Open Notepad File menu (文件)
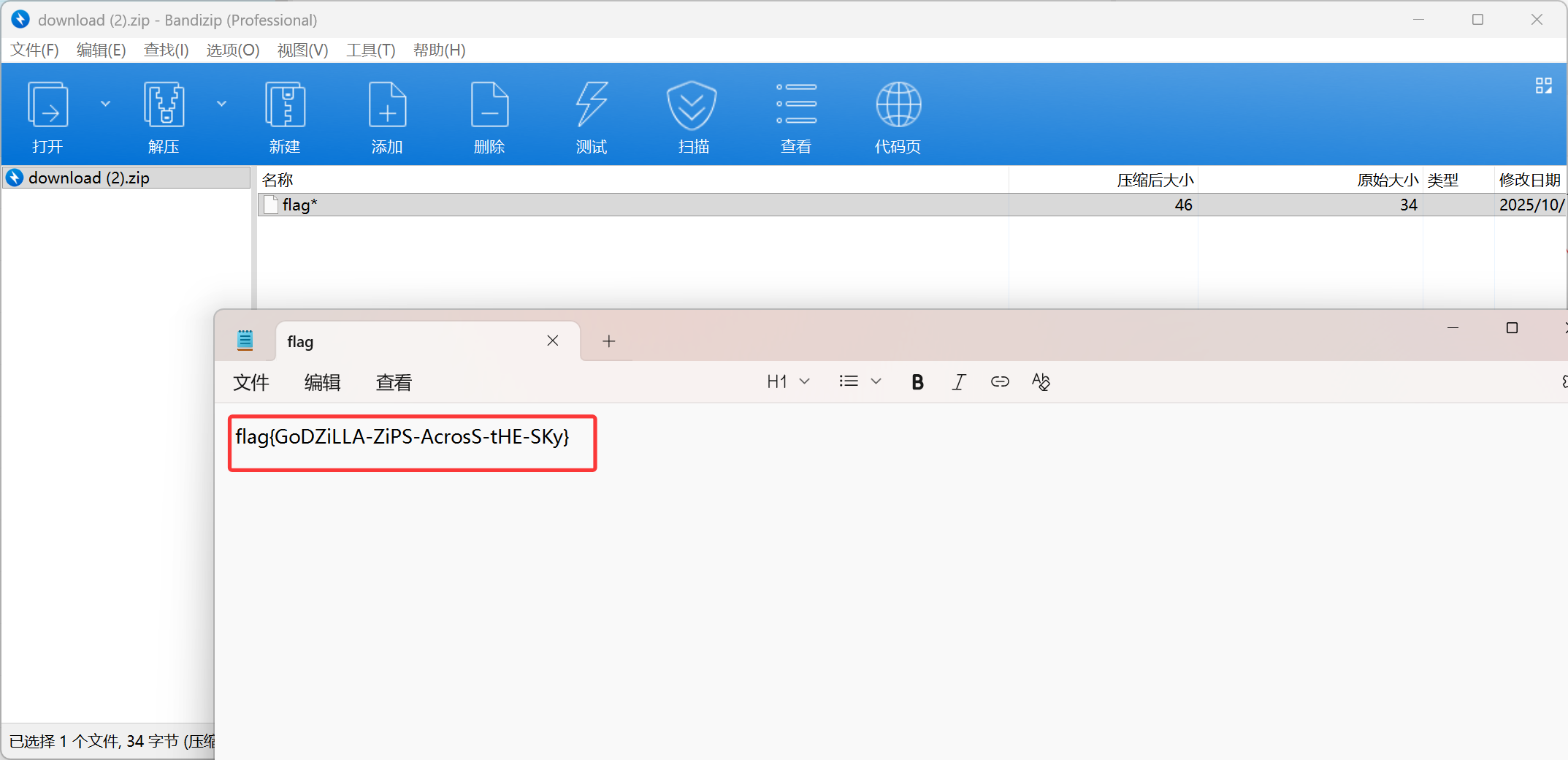Viewport: 1568px width, 760px height. [x=251, y=382]
